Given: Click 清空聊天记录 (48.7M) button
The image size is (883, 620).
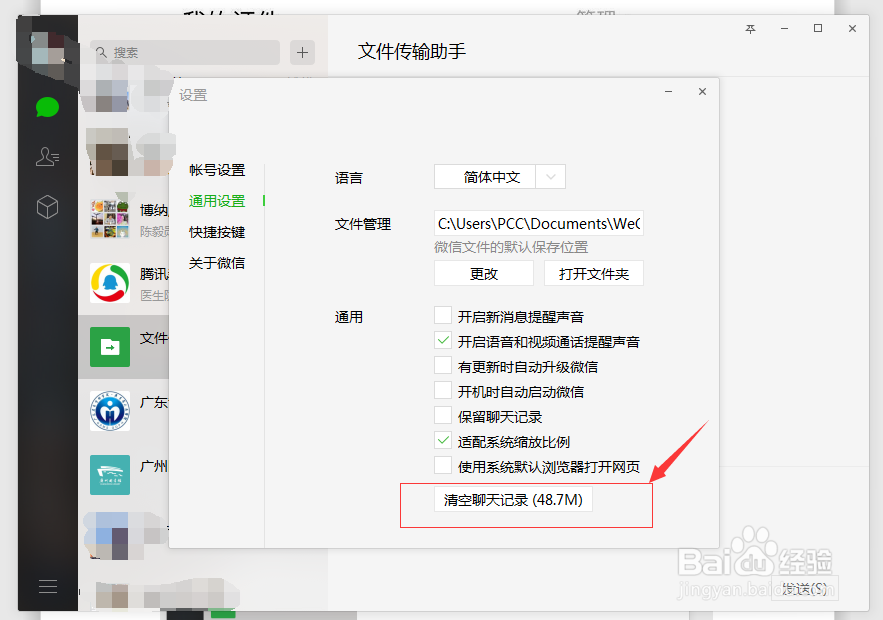Looking at the screenshot, I should pyautogui.click(x=513, y=499).
